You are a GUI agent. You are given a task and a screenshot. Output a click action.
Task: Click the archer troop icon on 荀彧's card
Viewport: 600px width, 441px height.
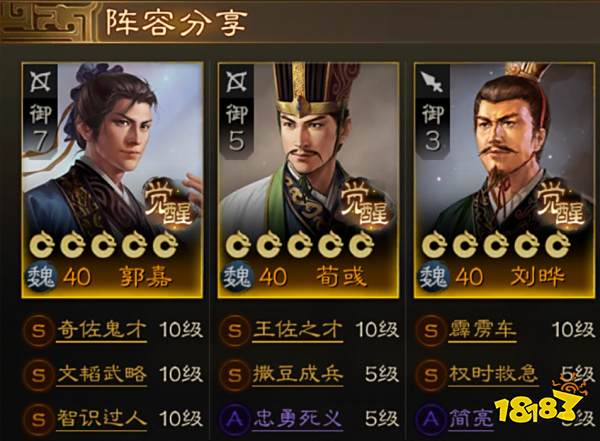pyautogui.click(x=236, y=82)
